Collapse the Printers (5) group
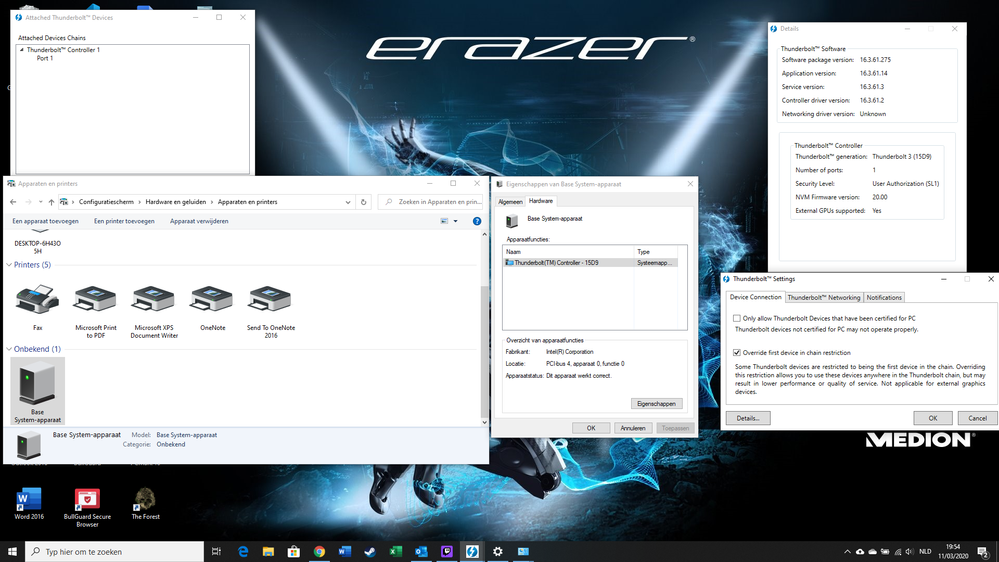Viewport: 999px width, 562px height. coord(10,265)
